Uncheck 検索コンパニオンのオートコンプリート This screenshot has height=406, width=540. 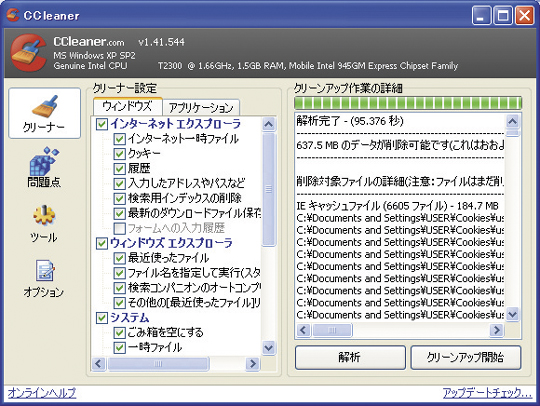(x=119, y=288)
